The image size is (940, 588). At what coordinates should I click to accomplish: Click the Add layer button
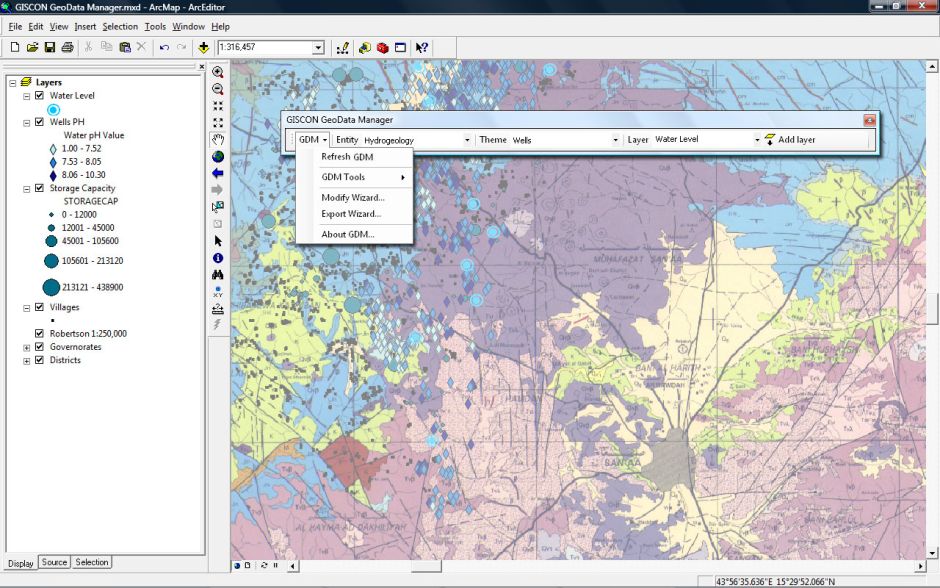pyautogui.click(x=789, y=140)
